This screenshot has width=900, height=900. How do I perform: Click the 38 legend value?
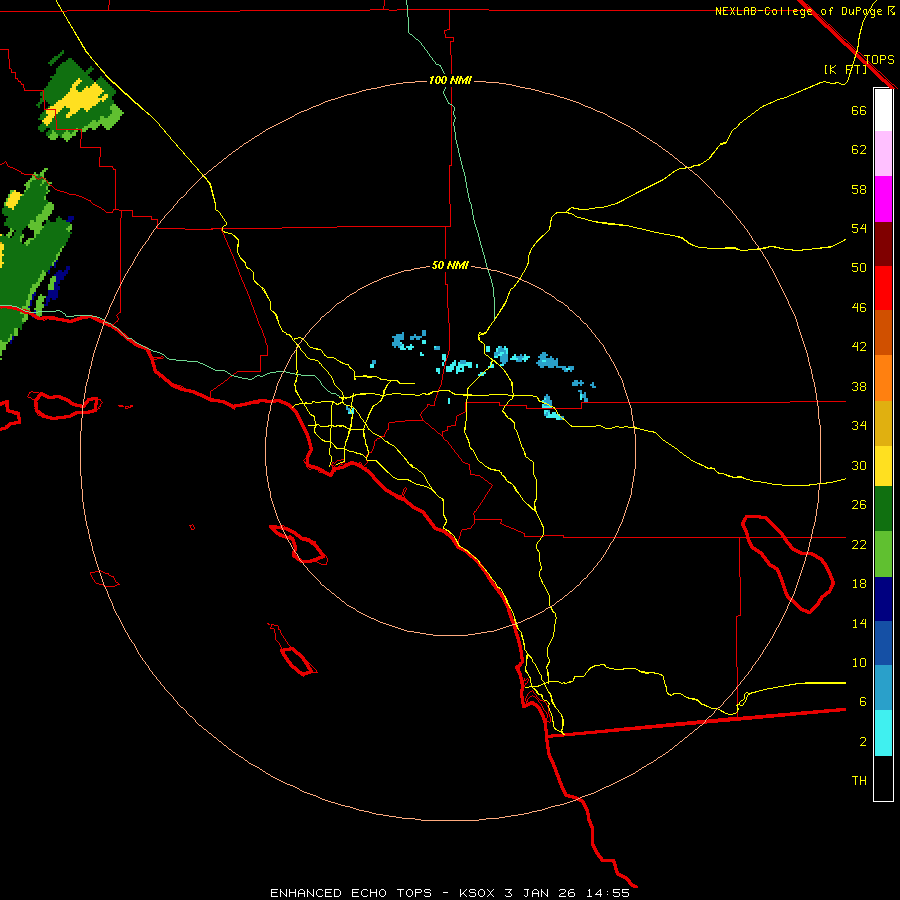coord(859,386)
